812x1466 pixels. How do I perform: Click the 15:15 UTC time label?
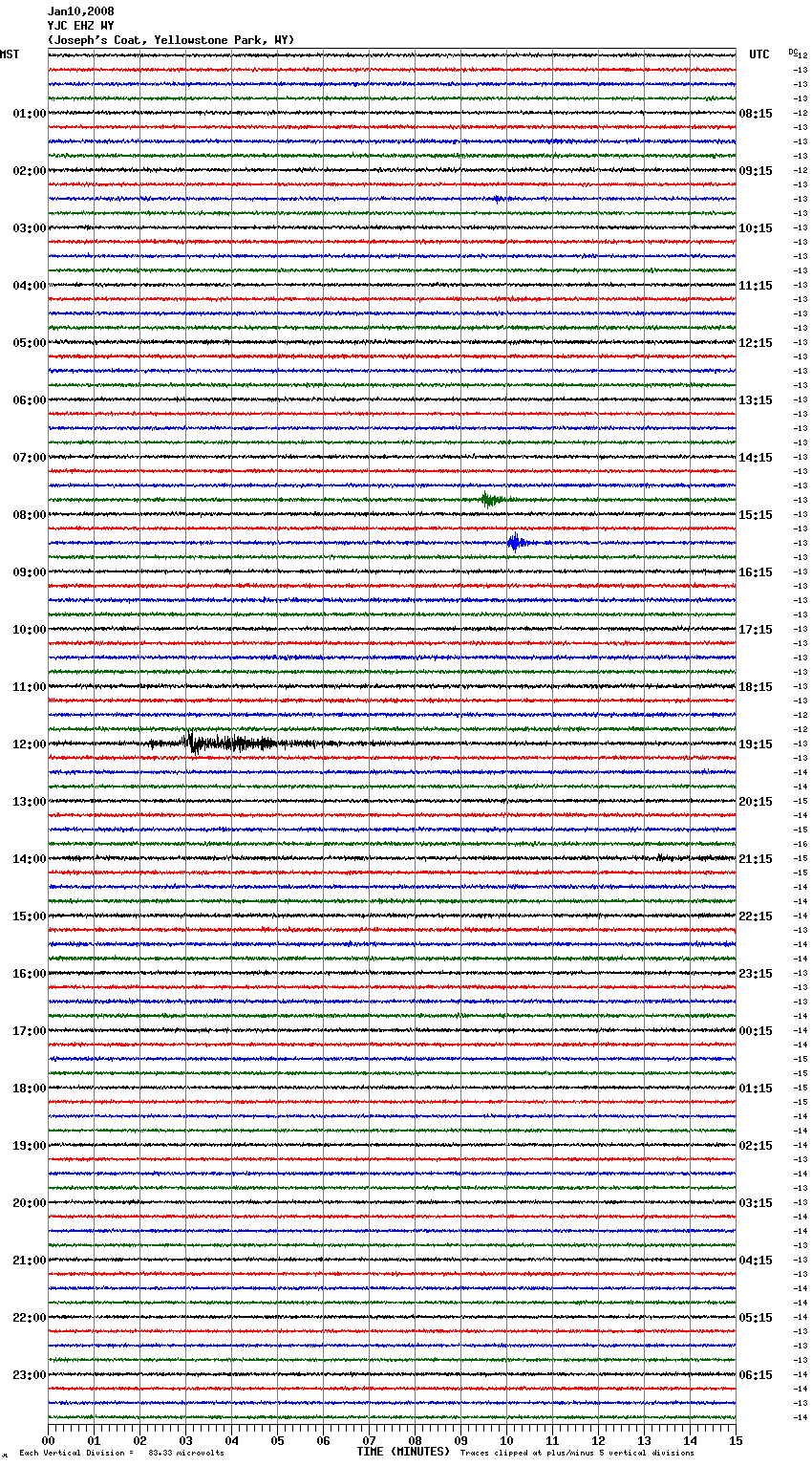coord(756,515)
